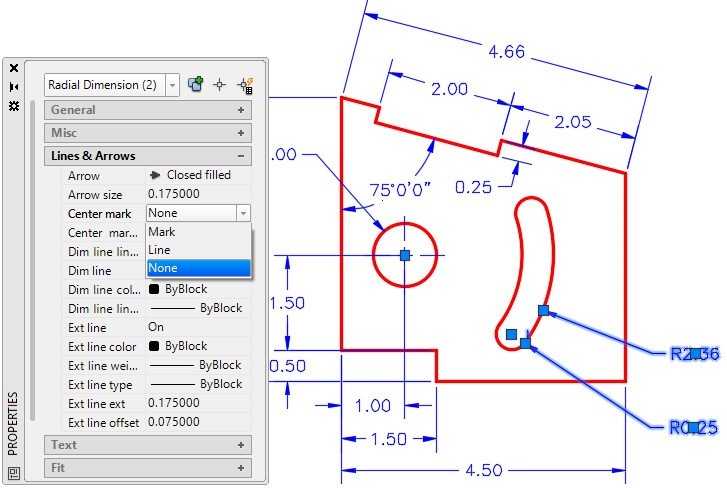Click the Quick Select icon
The image size is (727, 488).
243,85
